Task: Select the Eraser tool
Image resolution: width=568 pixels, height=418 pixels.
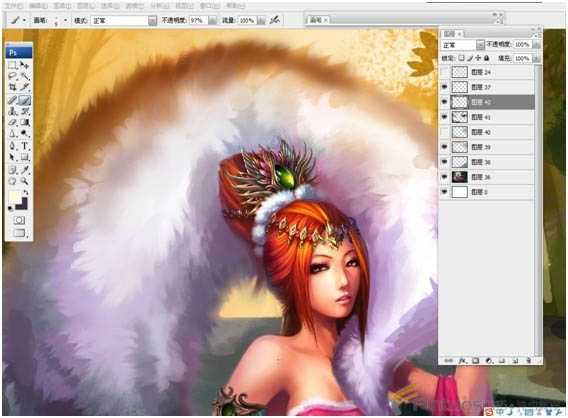Action: [x=13, y=122]
